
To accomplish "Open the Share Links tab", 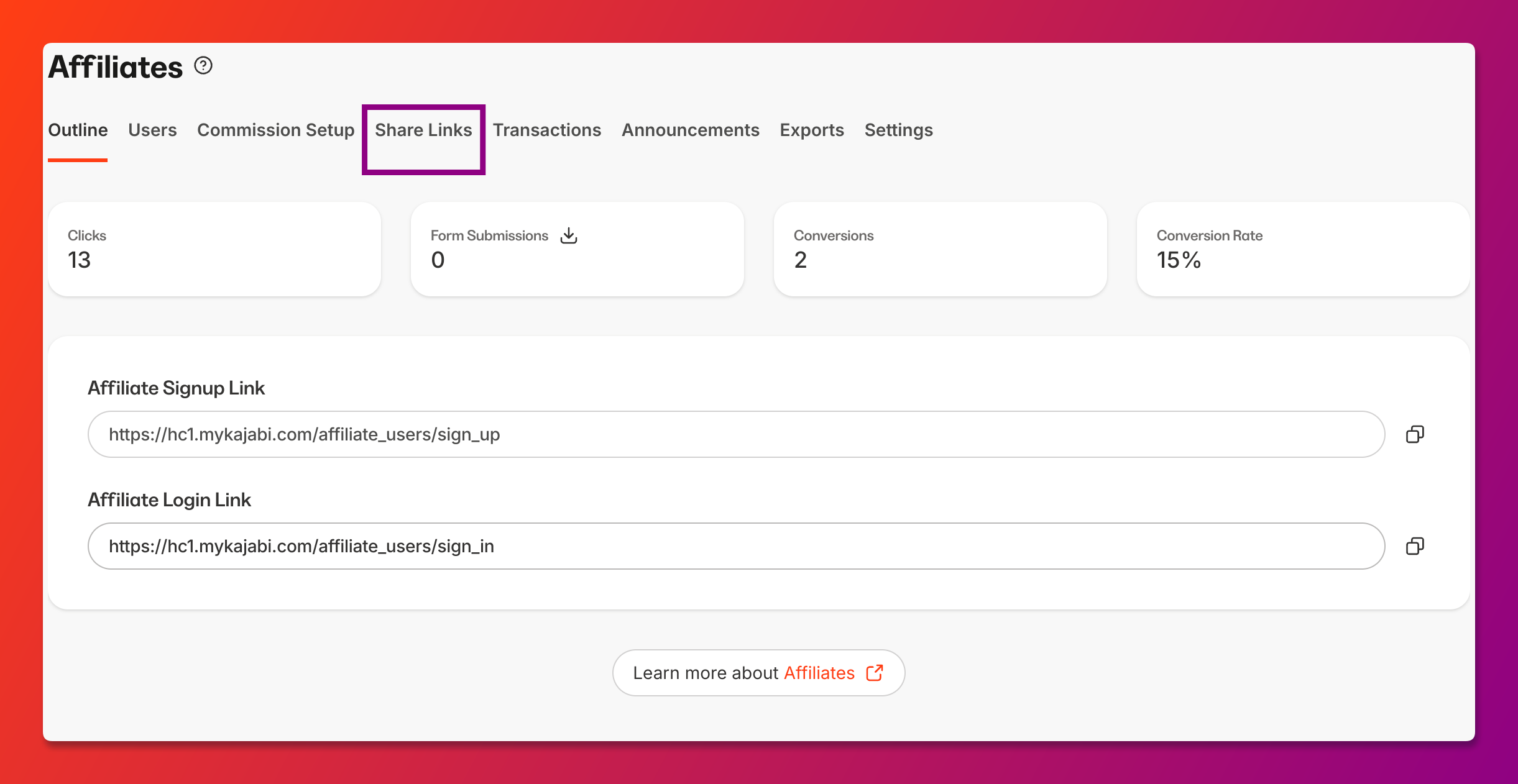I will [423, 130].
